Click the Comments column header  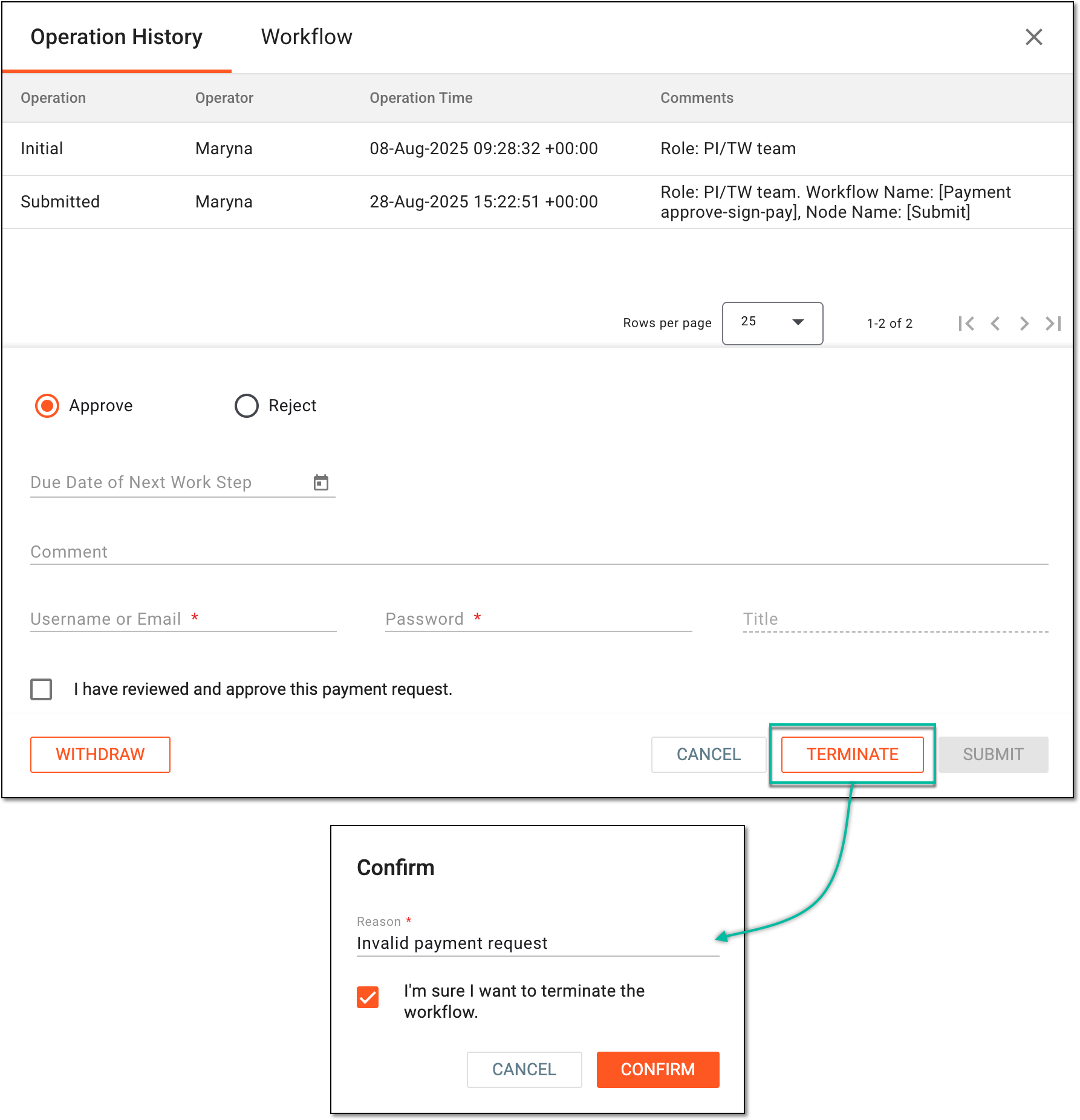pyautogui.click(x=697, y=98)
